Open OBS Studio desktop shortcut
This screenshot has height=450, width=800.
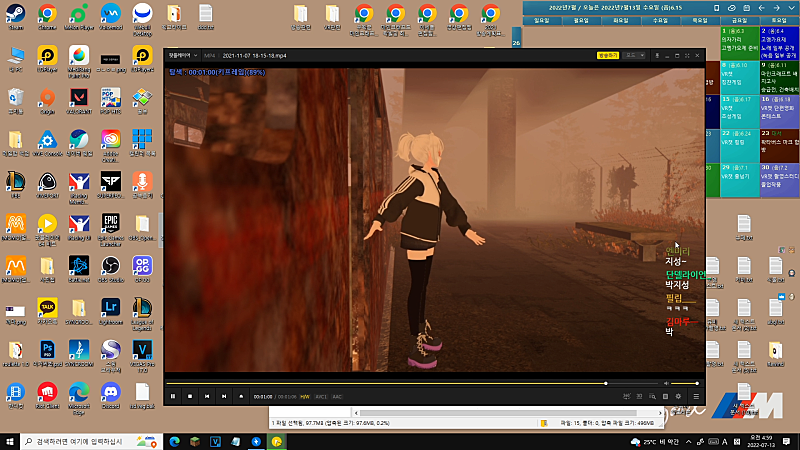(x=110, y=269)
